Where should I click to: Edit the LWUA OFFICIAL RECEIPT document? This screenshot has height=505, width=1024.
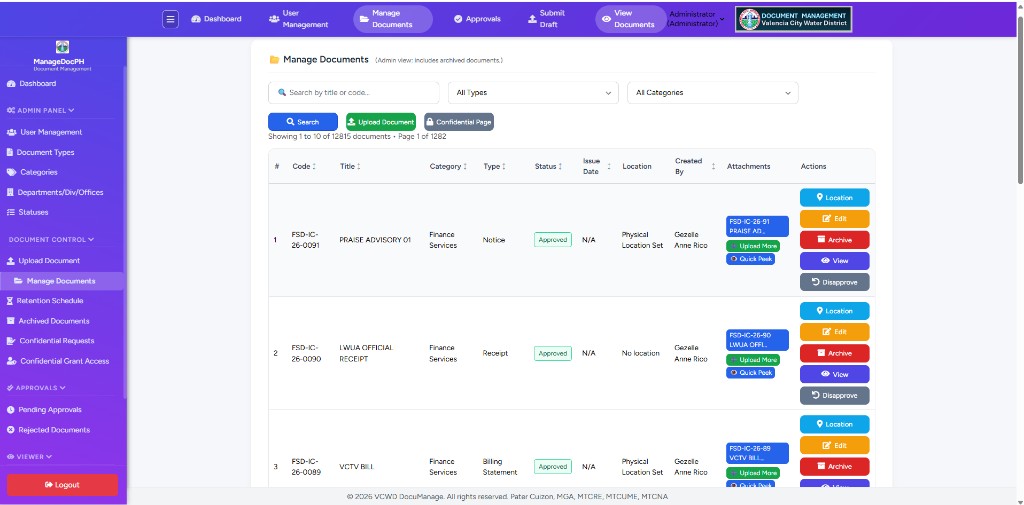click(835, 332)
